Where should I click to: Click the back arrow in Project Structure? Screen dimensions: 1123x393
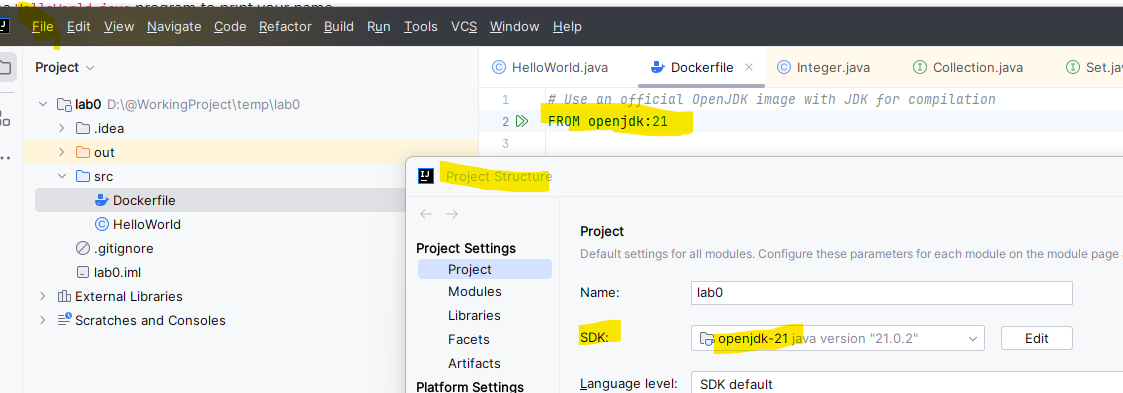tap(426, 214)
